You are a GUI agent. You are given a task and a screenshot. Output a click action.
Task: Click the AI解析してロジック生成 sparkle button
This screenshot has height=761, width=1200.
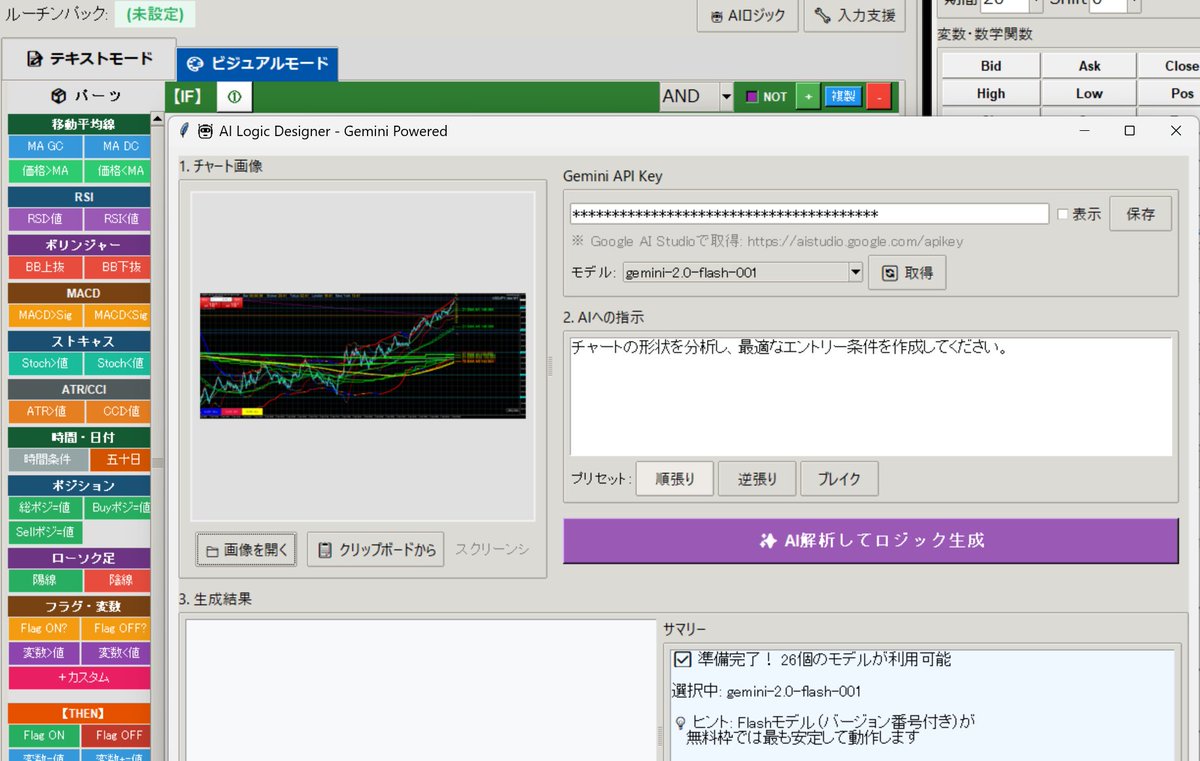click(870, 540)
